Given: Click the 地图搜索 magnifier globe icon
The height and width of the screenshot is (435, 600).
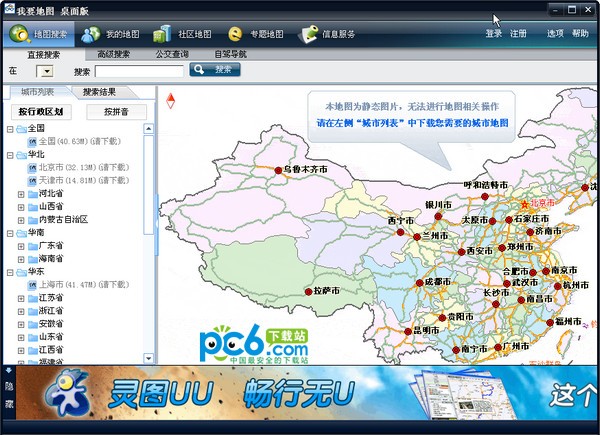Looking at the screenshot, I should (18, 33).
